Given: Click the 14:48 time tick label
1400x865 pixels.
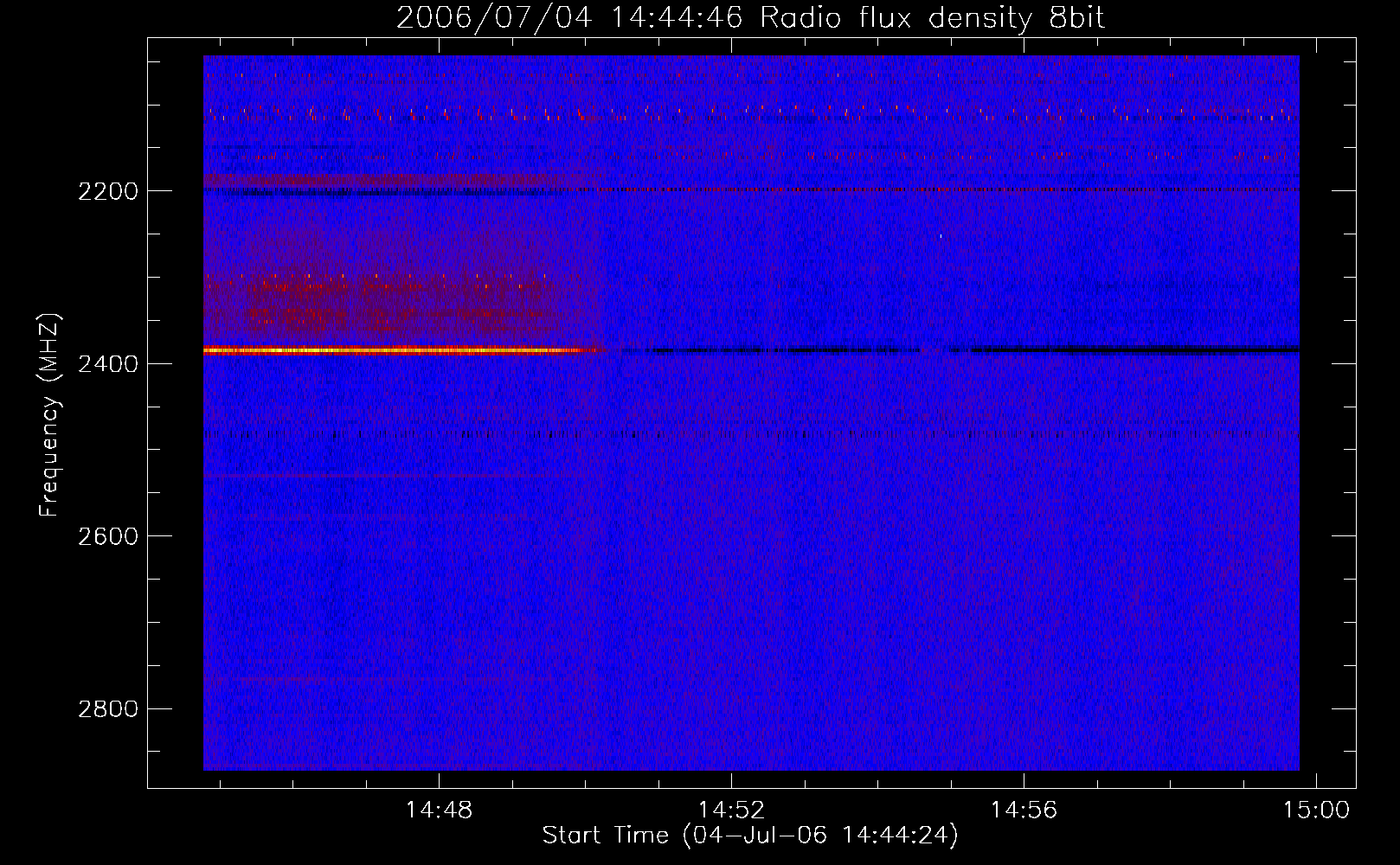Looking at the screenshot, I should tap(439, 811).
